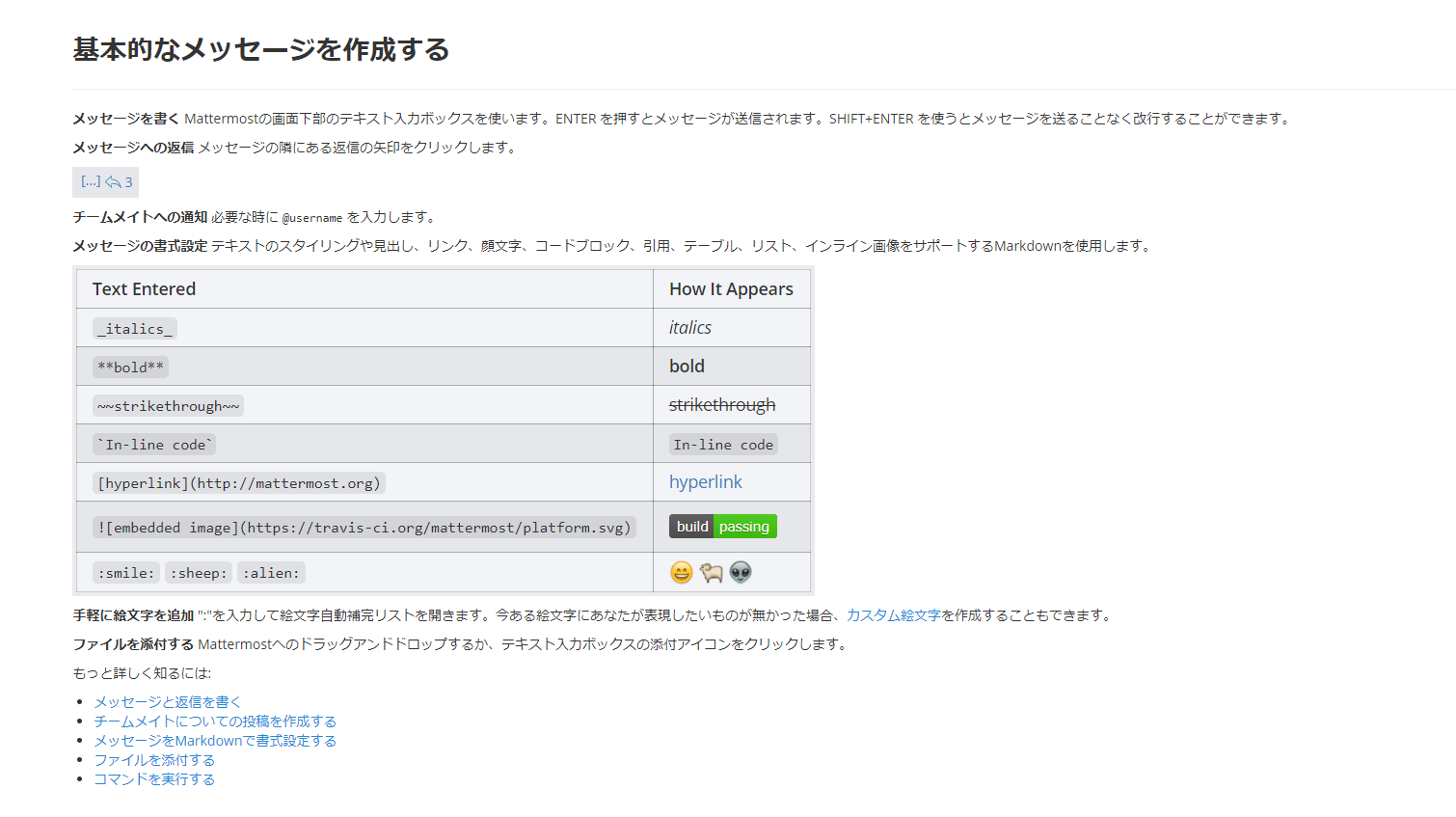
Task: Open the hyperlink example link
Action: 705,481
